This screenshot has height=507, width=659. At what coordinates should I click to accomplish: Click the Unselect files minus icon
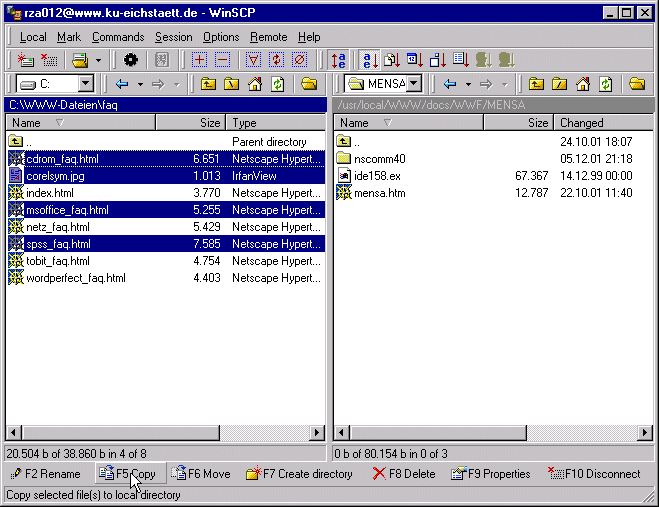(222, 60)
